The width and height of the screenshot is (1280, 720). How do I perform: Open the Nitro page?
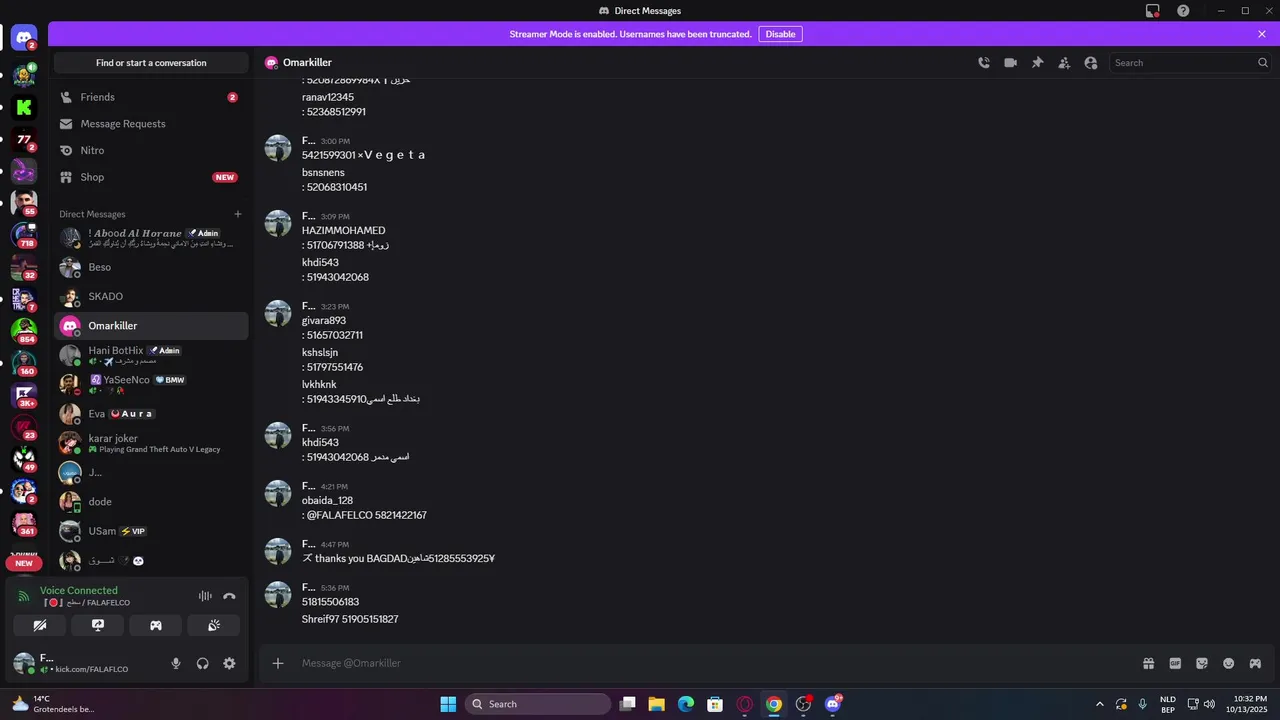point(151,150)
